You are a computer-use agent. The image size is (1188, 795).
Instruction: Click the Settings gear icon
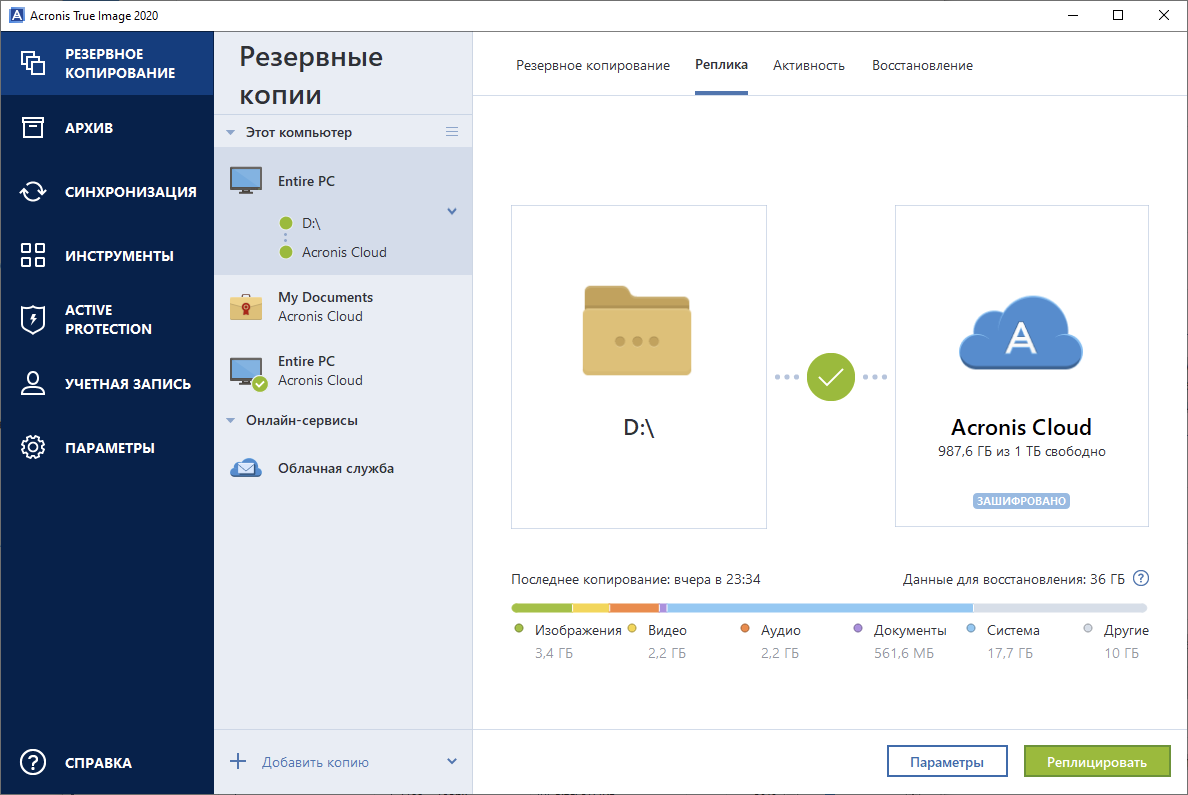(33, 447)
